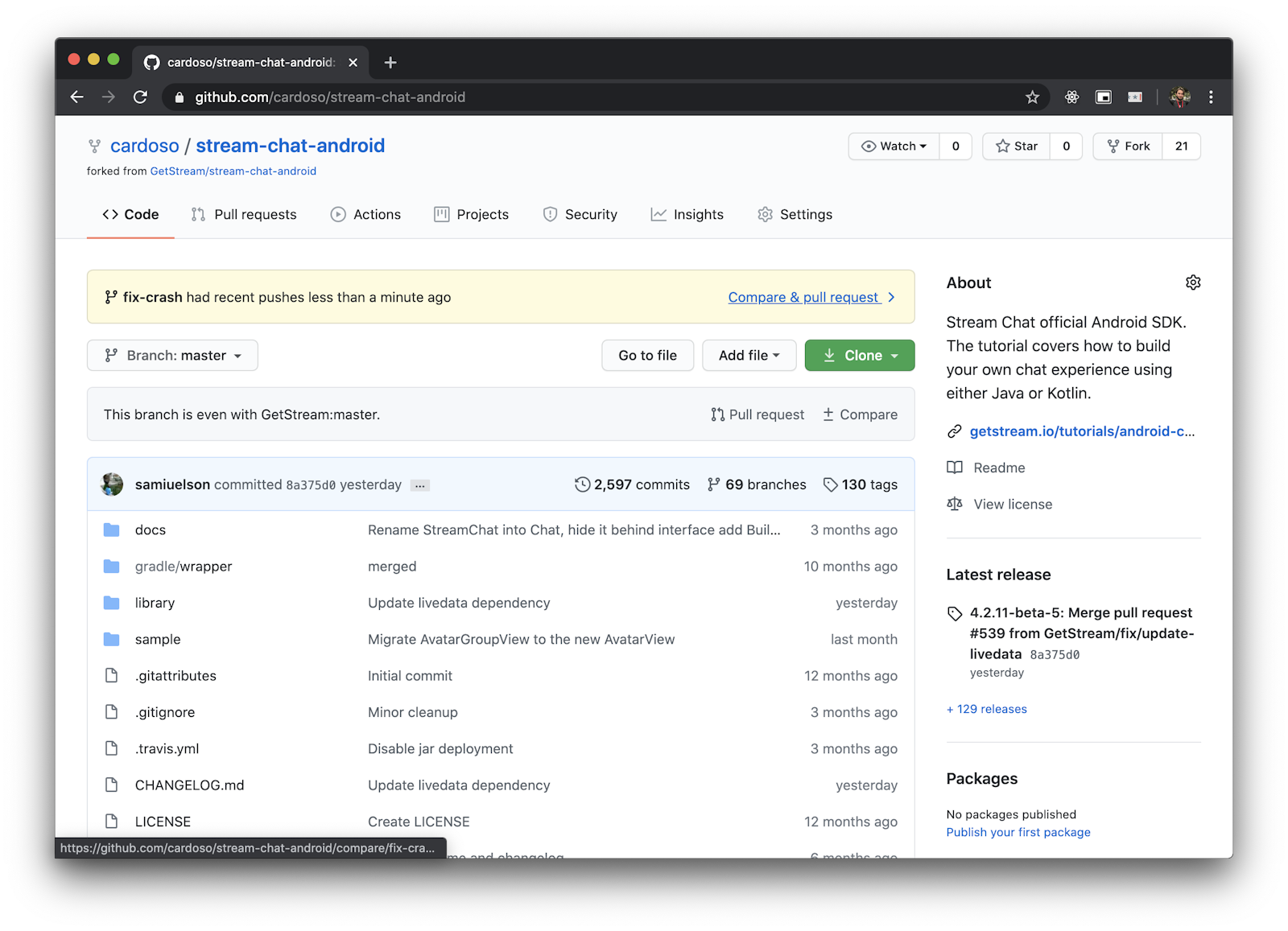Open the About settings gear icon
This screenshot has height=931, width=1288.
pyautogui.click(x=1193, y=282)
